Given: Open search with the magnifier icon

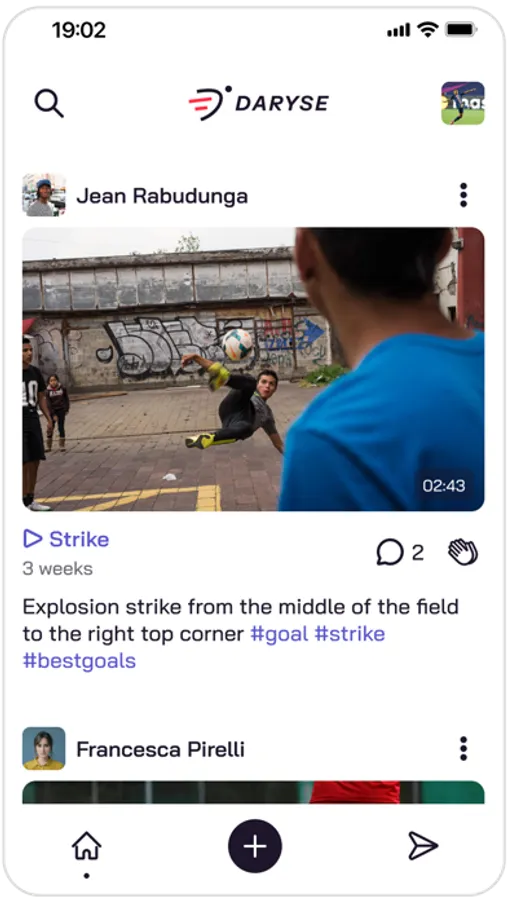Looking at the screenshot, I should pos(49,103).
